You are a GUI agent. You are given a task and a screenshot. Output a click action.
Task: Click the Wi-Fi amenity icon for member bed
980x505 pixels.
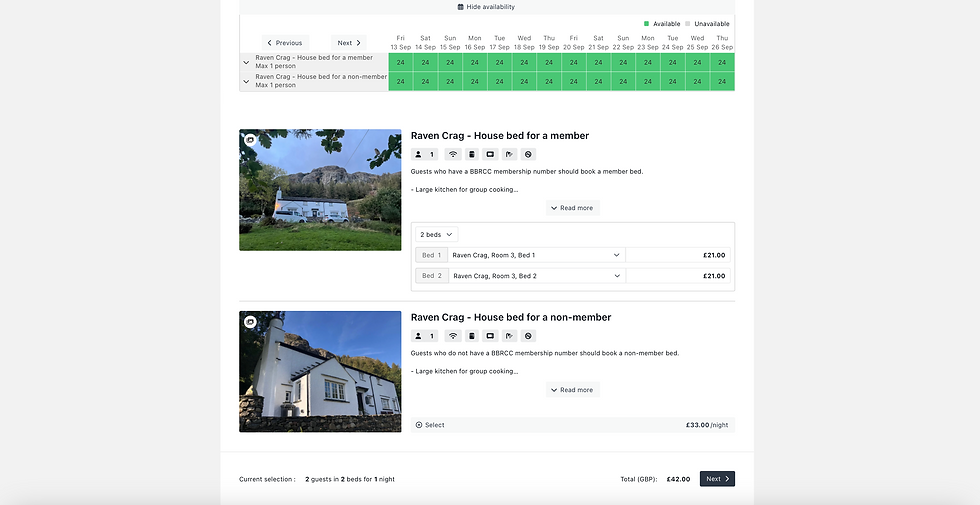[x=453, y=154]
